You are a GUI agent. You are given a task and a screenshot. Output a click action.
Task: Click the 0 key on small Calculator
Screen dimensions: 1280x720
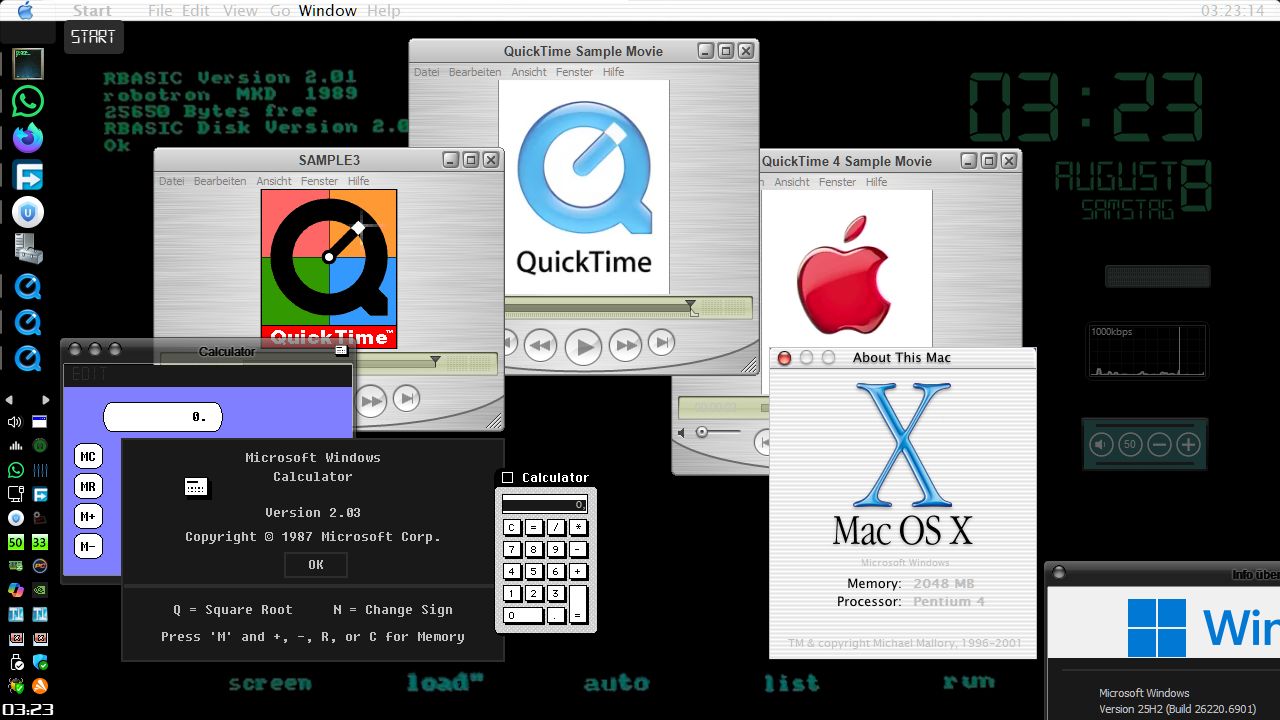pyautogui.click(x=523, y=615)
